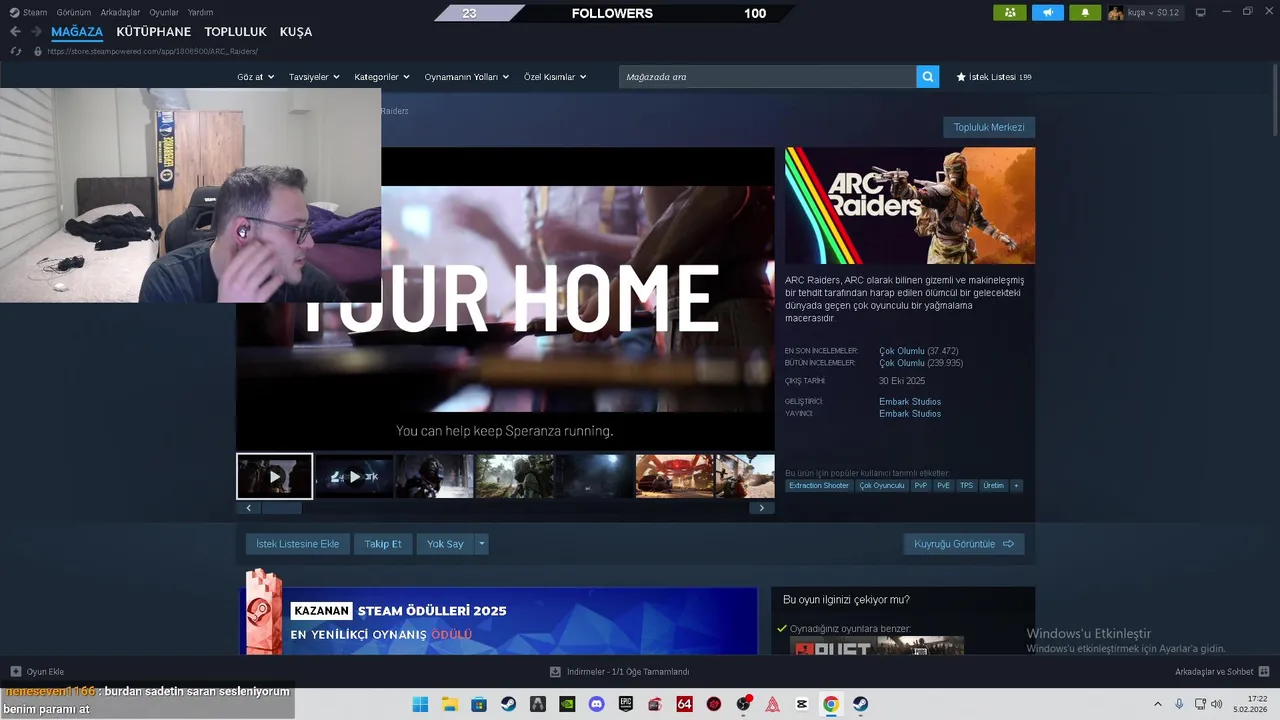Open Windows Start menu
The image size is (1280, 720).
click(x=420, y=704)
